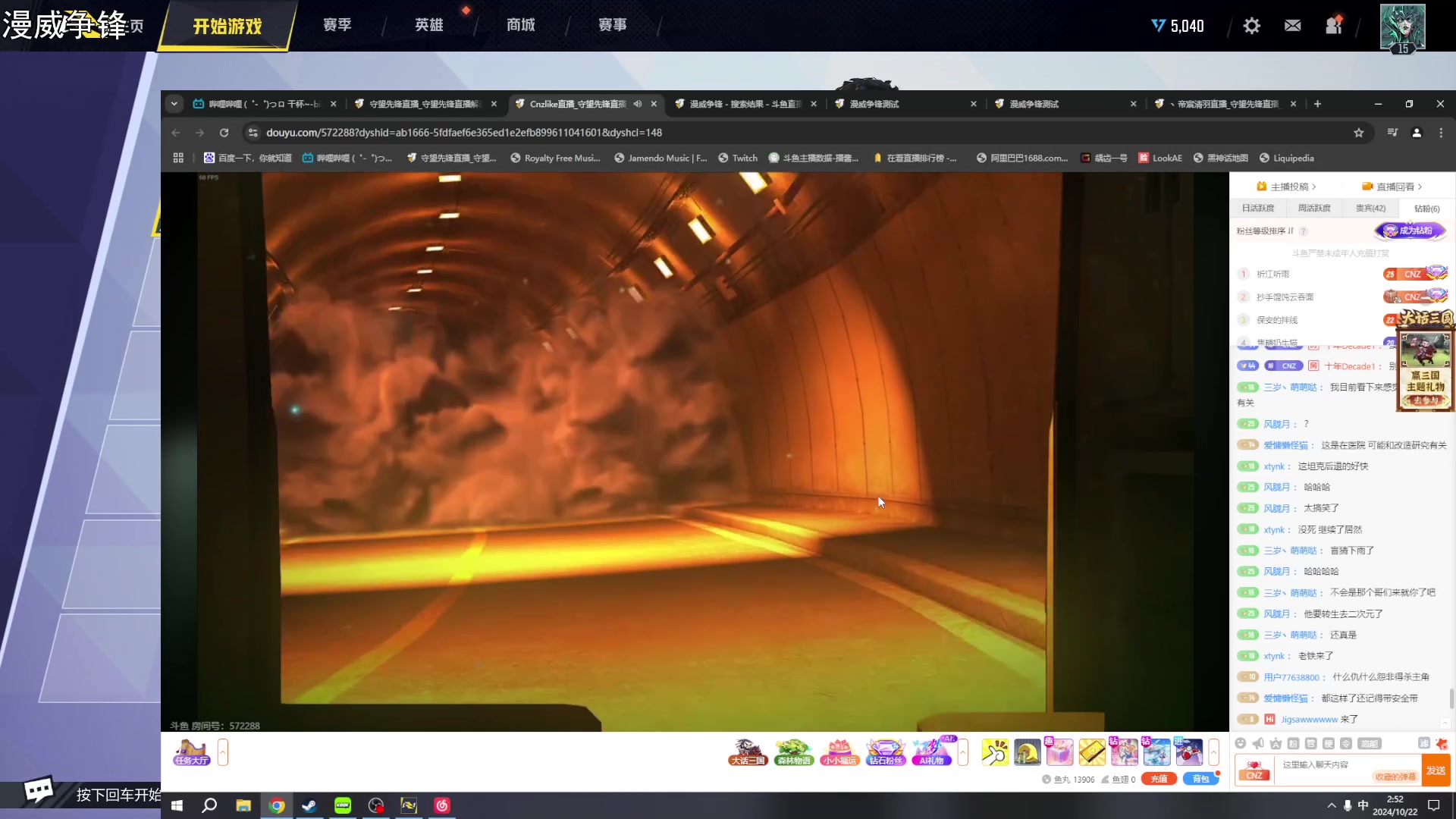Click help question mark beside 粉丝等级排序
Screen dimensions: 1456x819
coord(1304,231)
